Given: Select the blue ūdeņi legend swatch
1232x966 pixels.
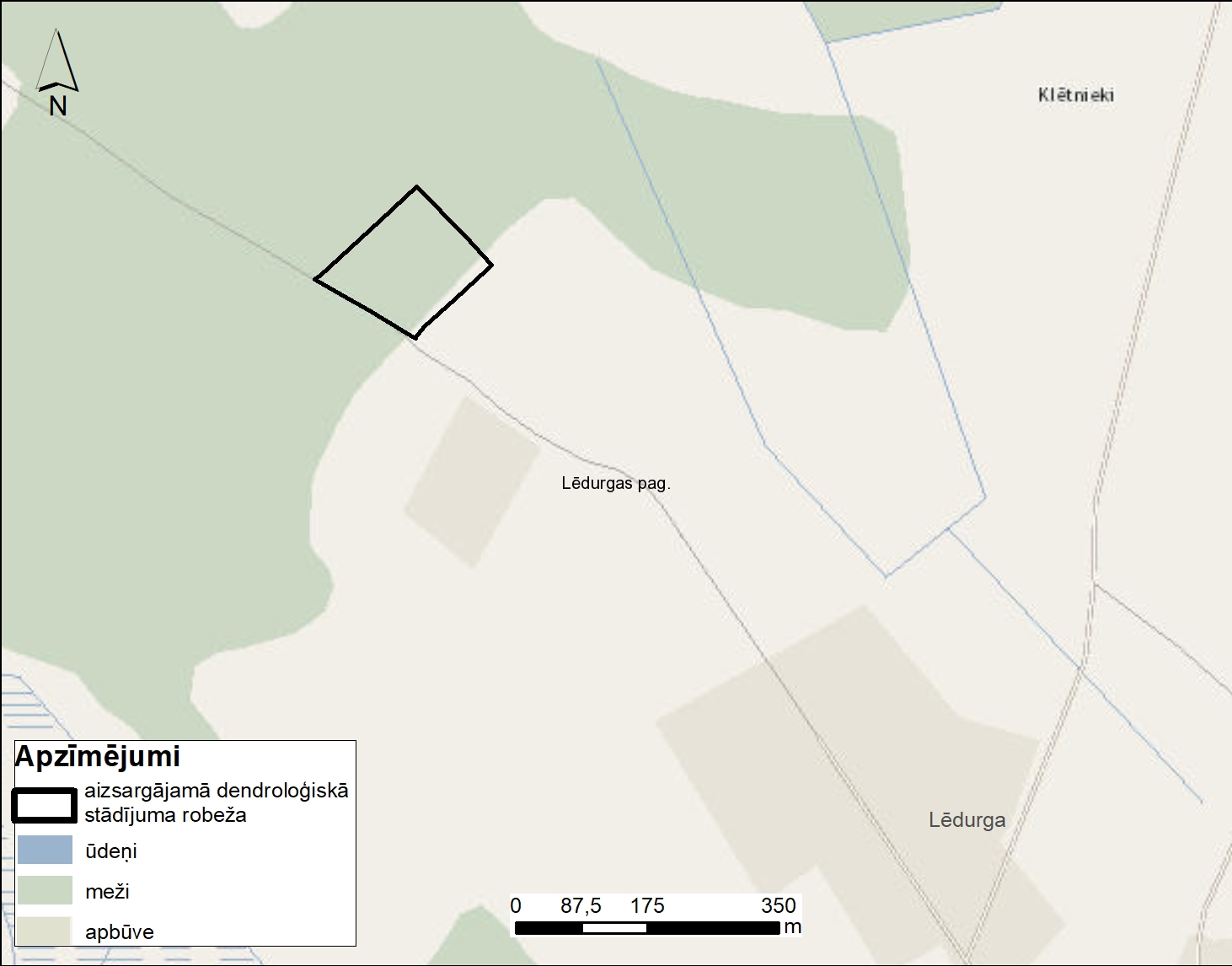Looking at the screenshot, I should (x=45, y=850).
